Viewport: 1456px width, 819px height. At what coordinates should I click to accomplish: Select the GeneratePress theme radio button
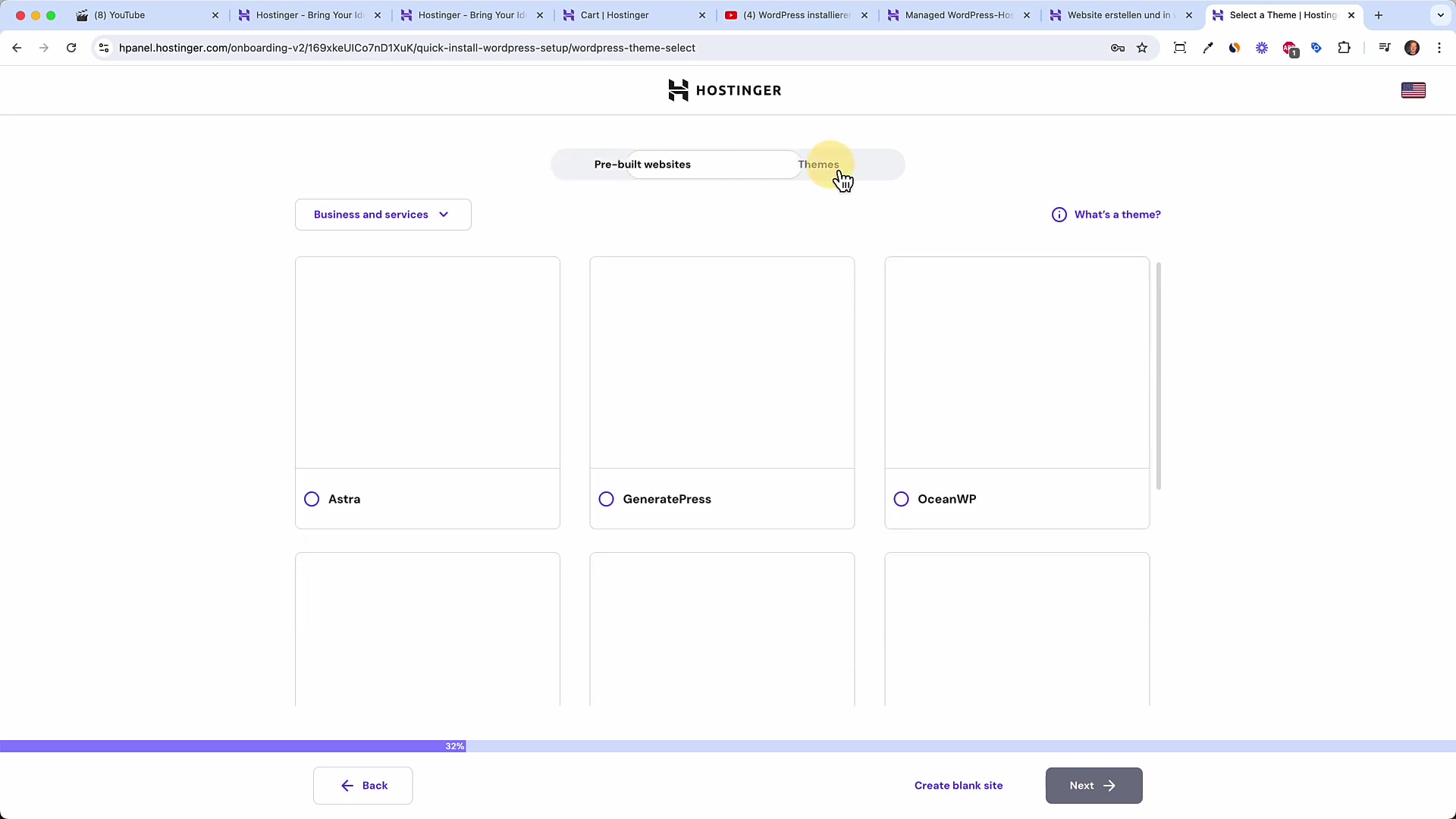606,499
